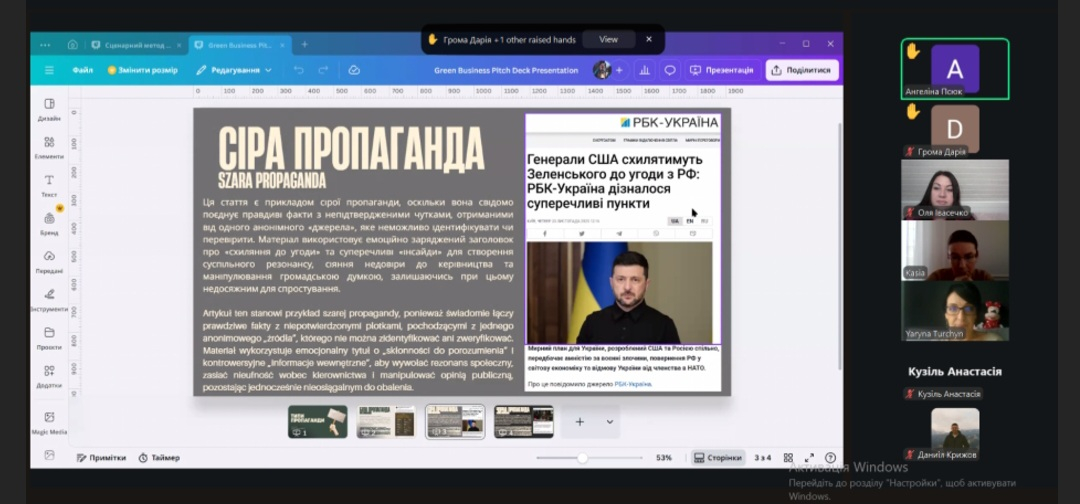Select page 2 thumbnail
Image resolution: width=1080 pixels, height=504 pixels.
[386, 422]
